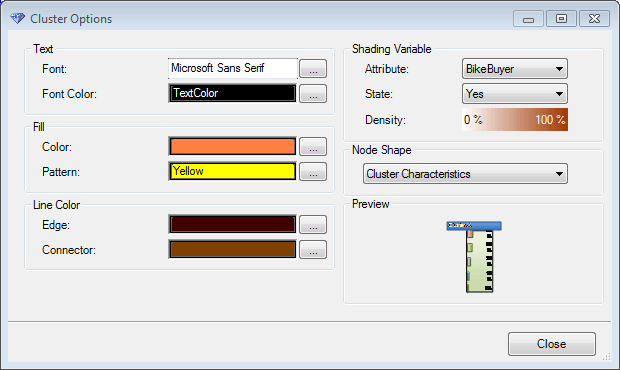The image size is (620, 370).
Task: Click the orange Fill Color swatch
Action: coord(232,147)
